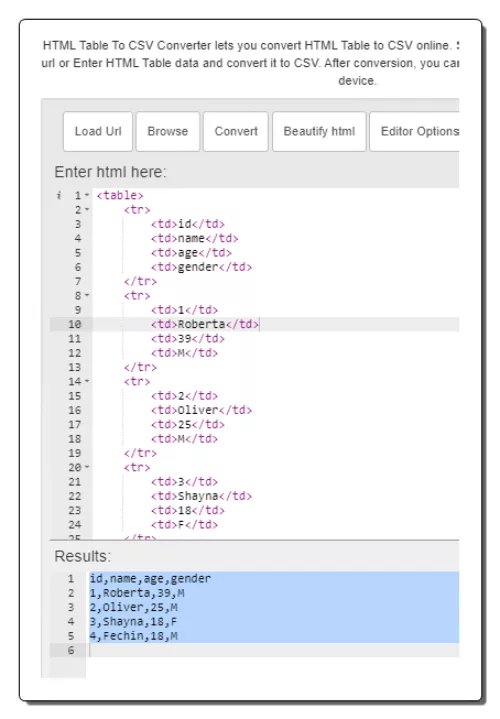Click the <table> opening tag on line 1

120,195
